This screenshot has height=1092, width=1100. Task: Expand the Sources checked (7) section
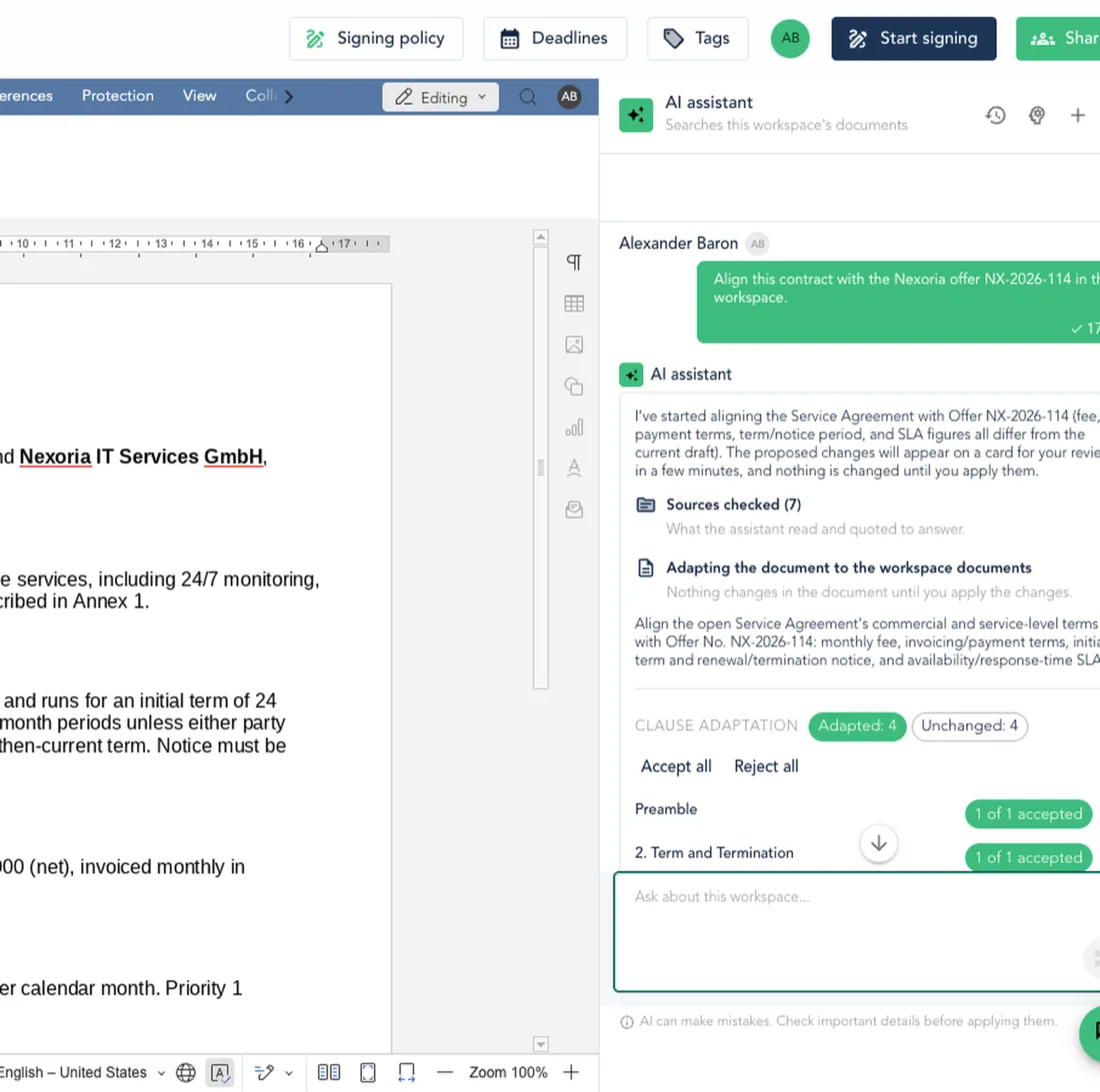[x=733, y=505]
